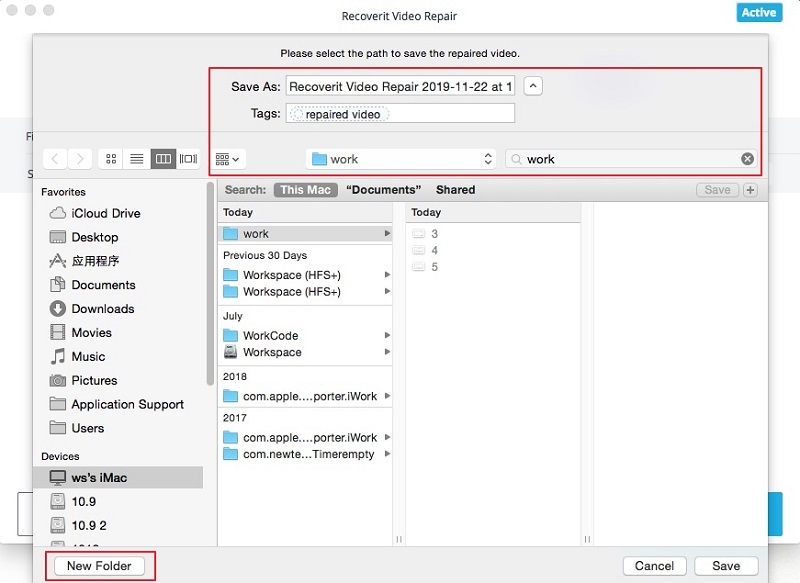Collapse the dialog with the Save As chevron
This screenshot has width=800, height=583.
coord(533,86)
